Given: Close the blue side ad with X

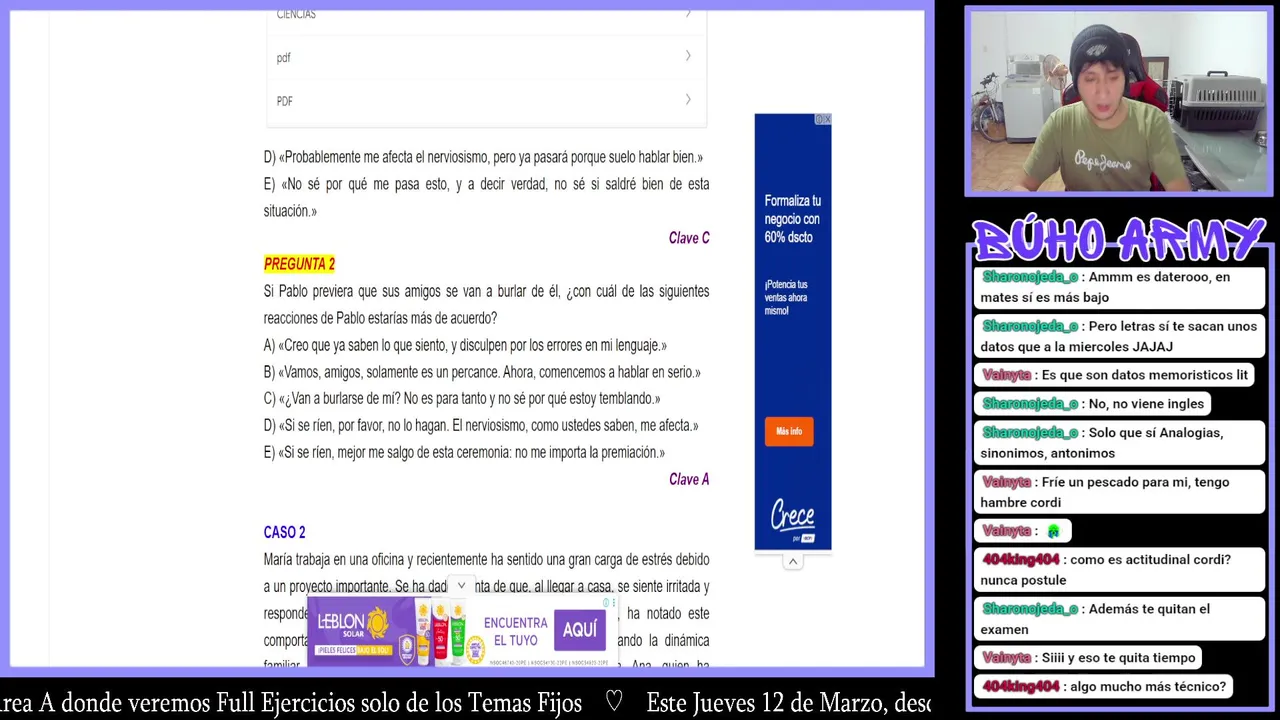Looking at the screenshot, I should tap(827, 119).
